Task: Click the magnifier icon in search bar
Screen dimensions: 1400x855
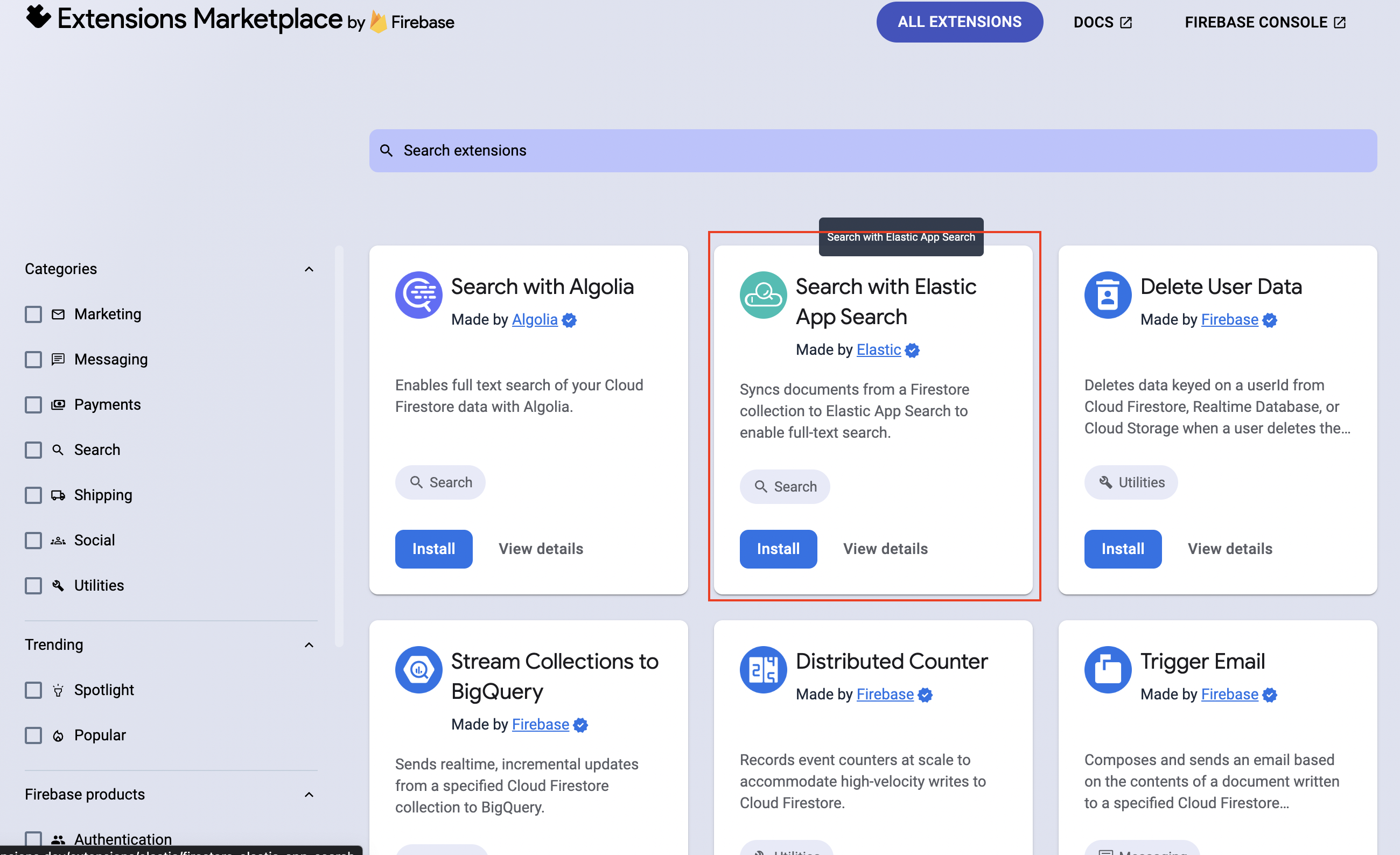Action: click(387, 151)
